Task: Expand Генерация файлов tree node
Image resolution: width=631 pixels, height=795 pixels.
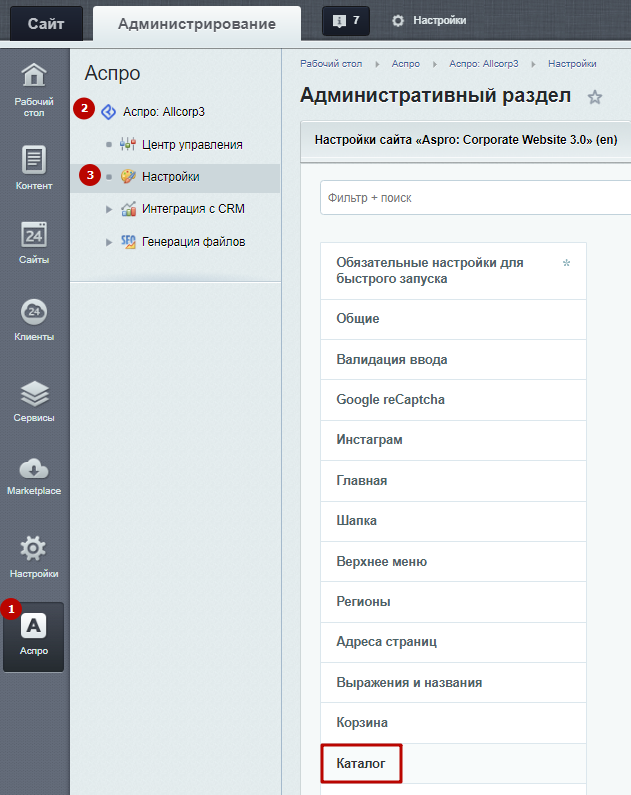Action: click(x=108, y=242)
